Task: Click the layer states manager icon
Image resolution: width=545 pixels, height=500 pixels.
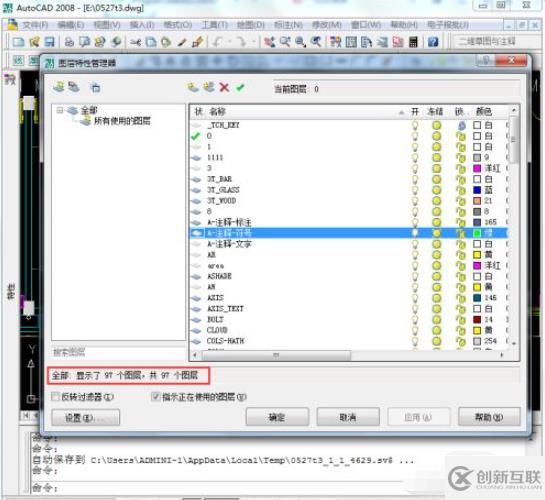Action: click(95, 87)
